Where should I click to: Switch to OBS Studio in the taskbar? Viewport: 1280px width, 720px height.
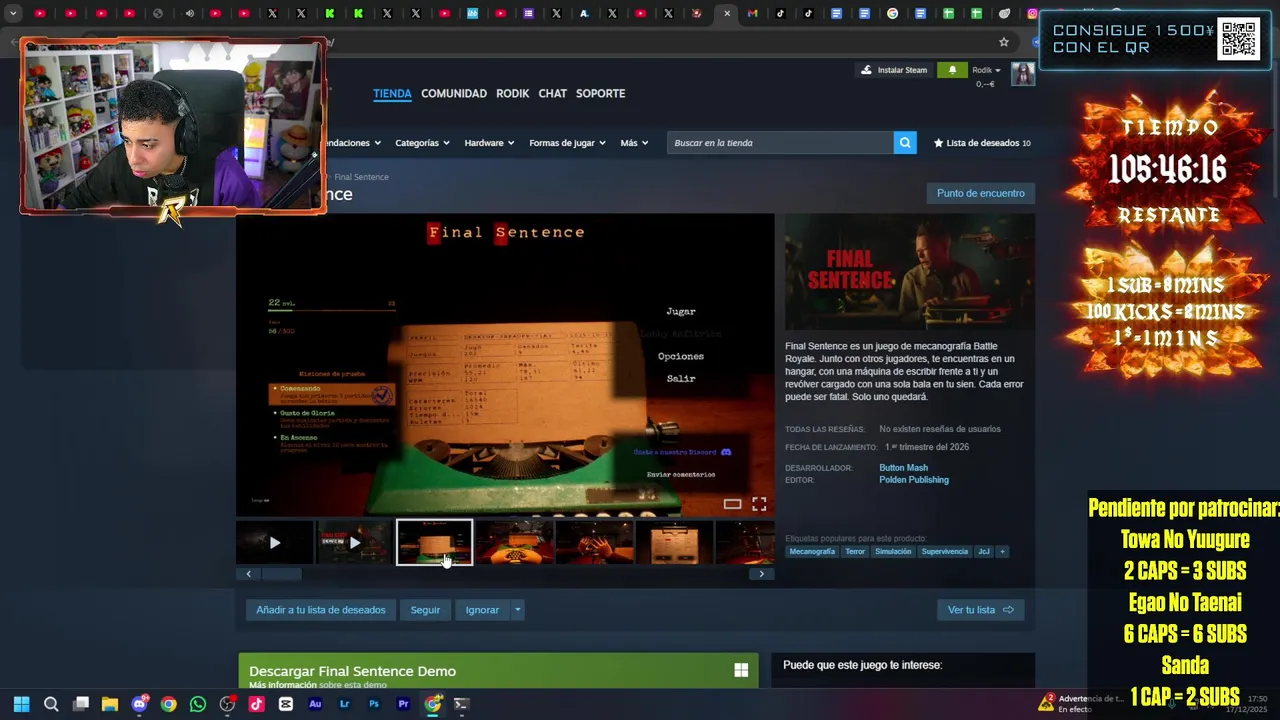click(227, 704)
